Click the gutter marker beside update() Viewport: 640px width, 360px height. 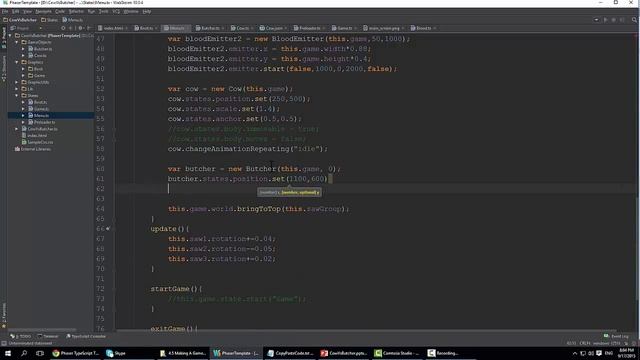pos(108,229)
